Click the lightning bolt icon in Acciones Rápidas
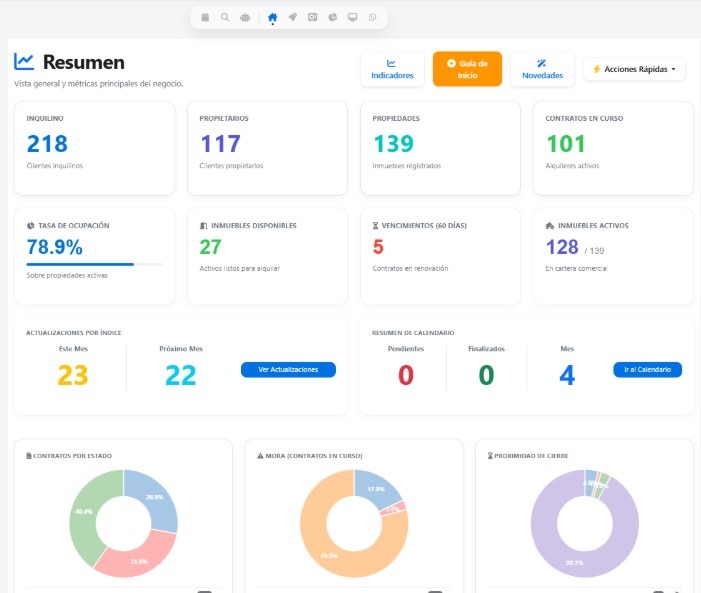 (596, 69)
